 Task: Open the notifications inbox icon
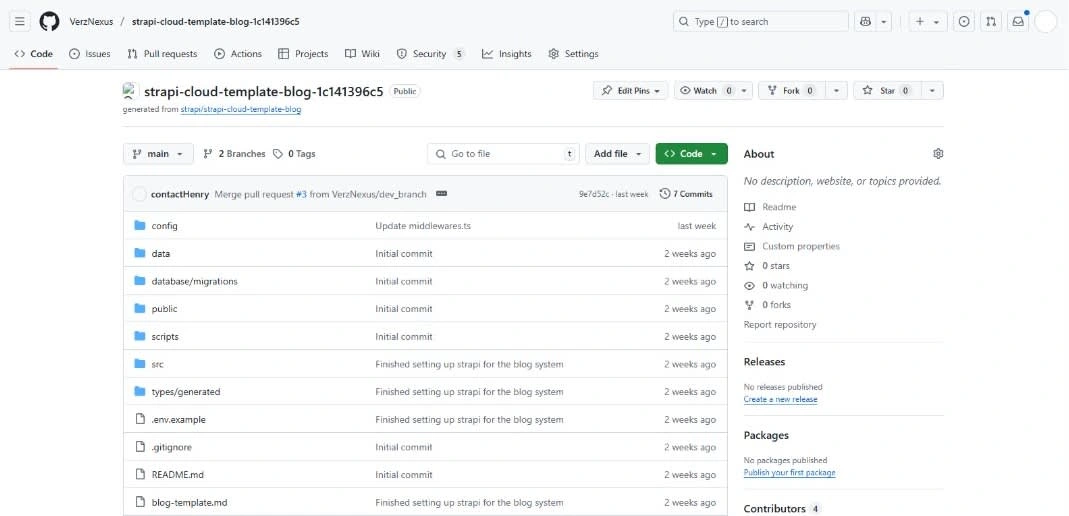pos(1018,22)
